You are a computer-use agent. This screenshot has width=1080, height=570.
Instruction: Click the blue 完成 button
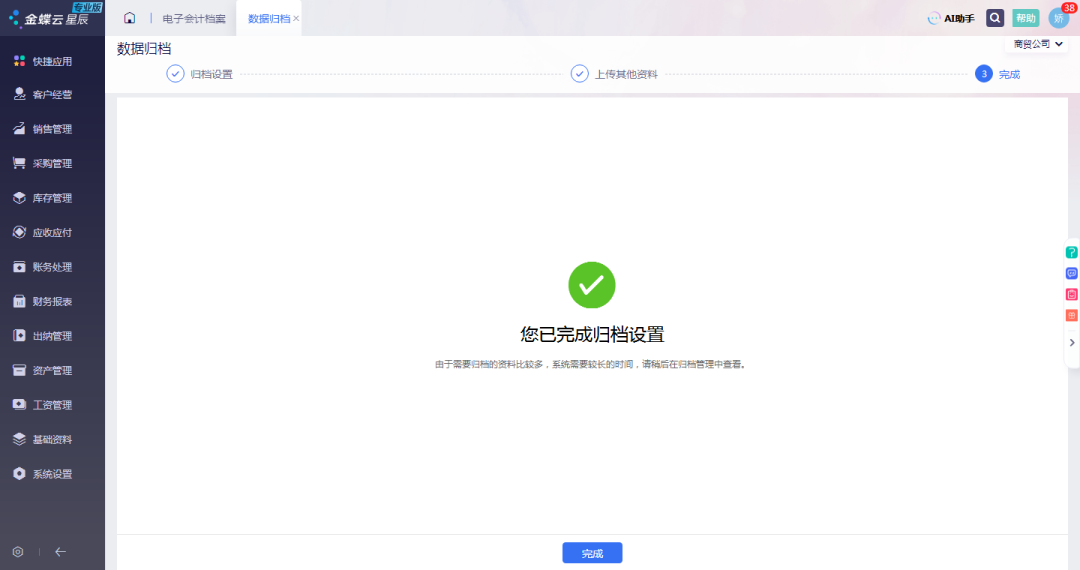coord(592,553)
